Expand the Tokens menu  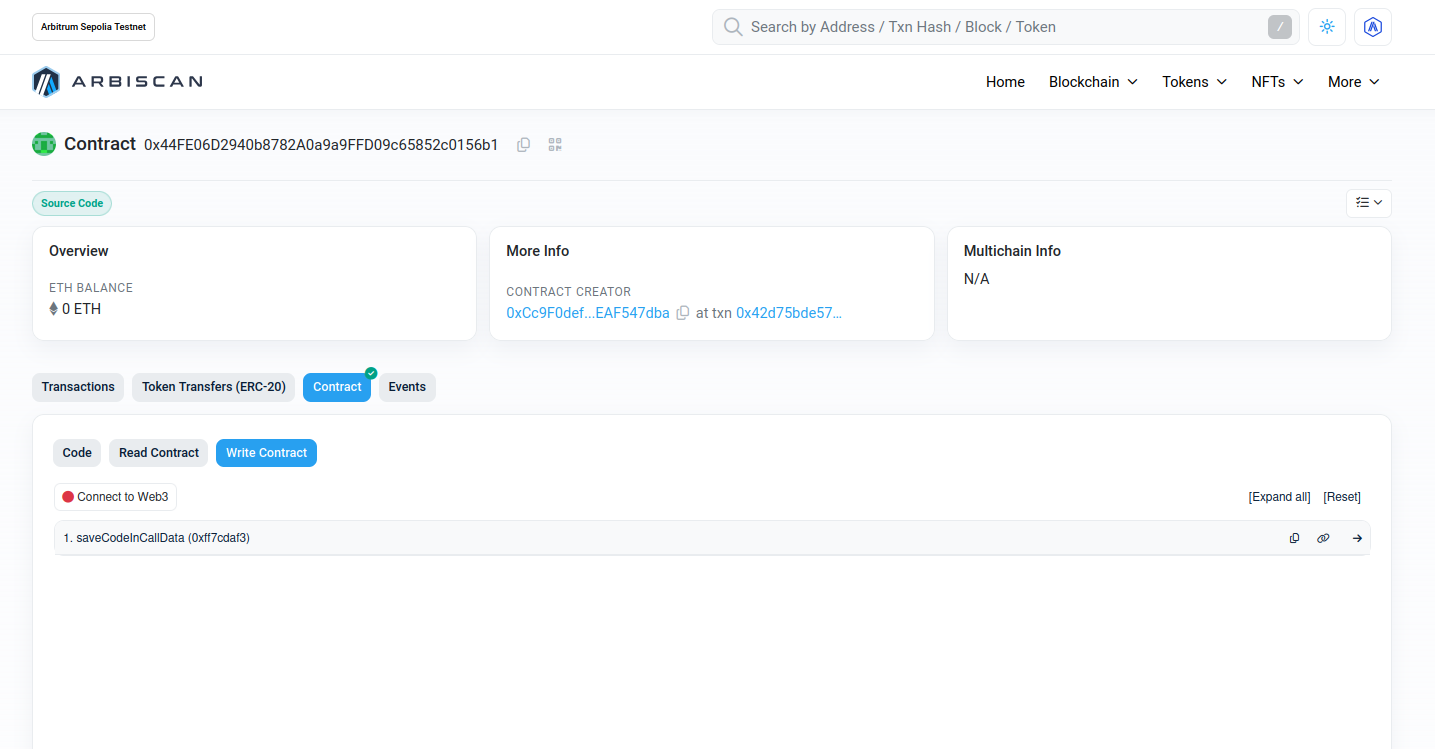click(1194, 82)
